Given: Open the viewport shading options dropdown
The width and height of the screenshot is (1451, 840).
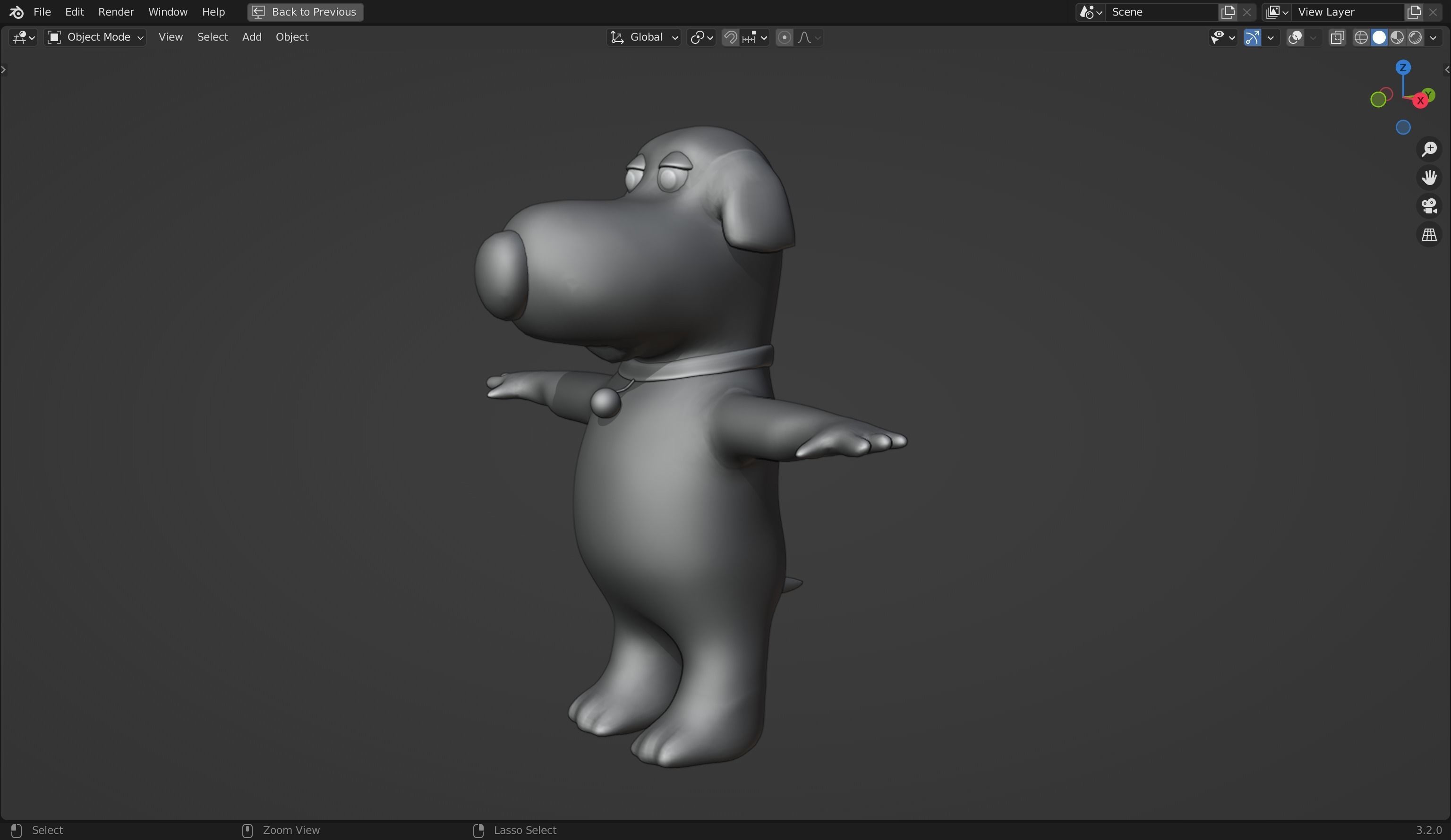Looking at the screenshot, I should (1433, 37).
